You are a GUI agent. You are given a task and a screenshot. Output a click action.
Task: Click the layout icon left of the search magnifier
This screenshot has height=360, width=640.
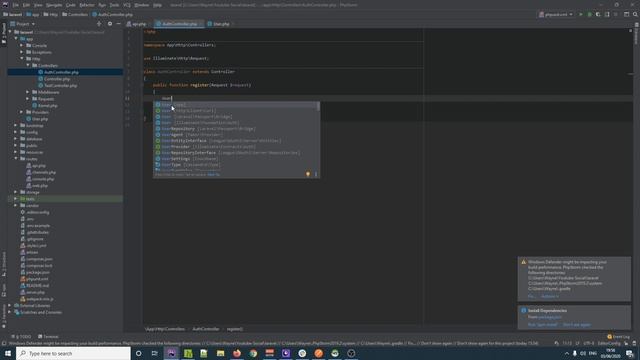pos(627,15)
